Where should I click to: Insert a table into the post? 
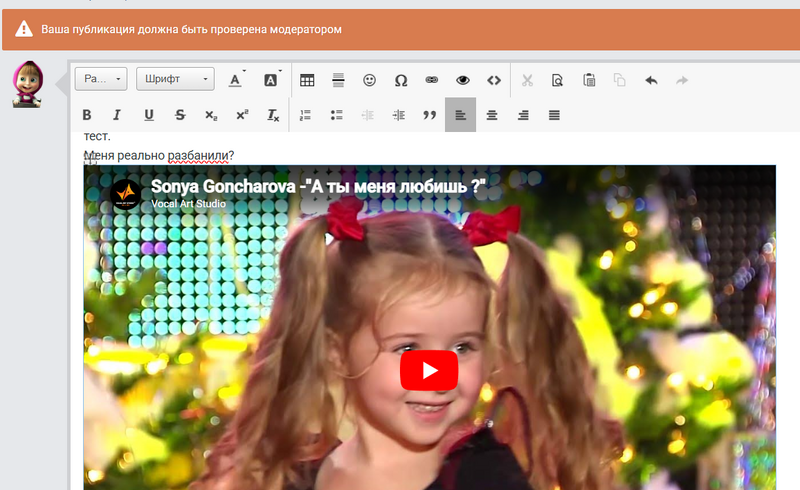point(308,80)
